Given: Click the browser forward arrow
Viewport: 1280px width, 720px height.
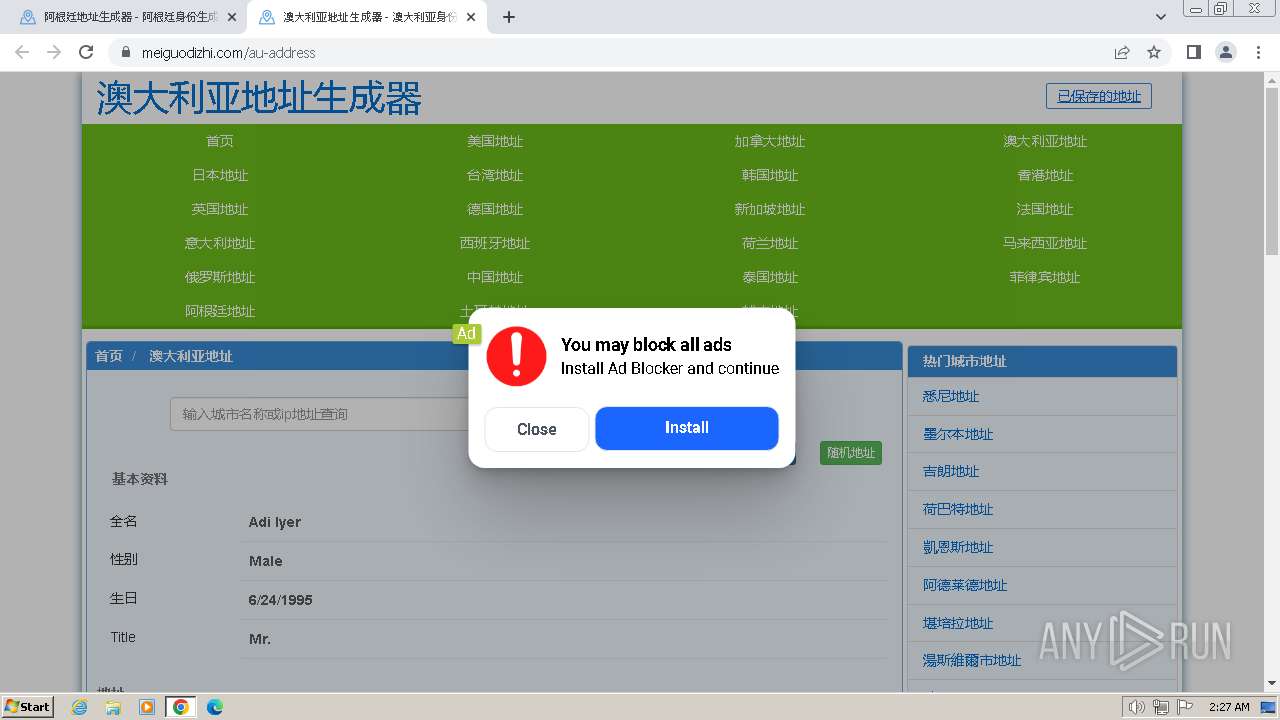Looking at the screenshot, I should (x=54, y=52).
